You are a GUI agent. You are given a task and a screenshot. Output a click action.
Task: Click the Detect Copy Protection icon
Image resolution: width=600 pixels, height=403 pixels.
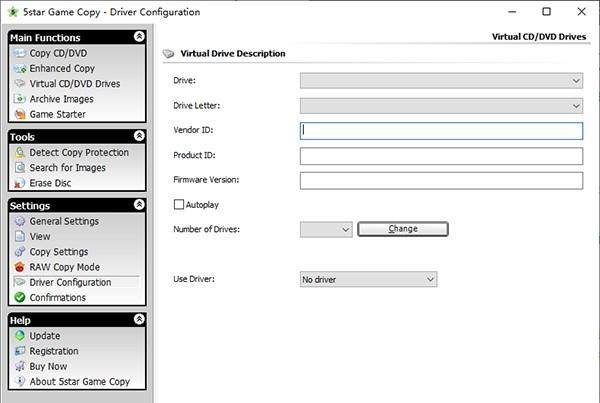[x=20, y=152]
